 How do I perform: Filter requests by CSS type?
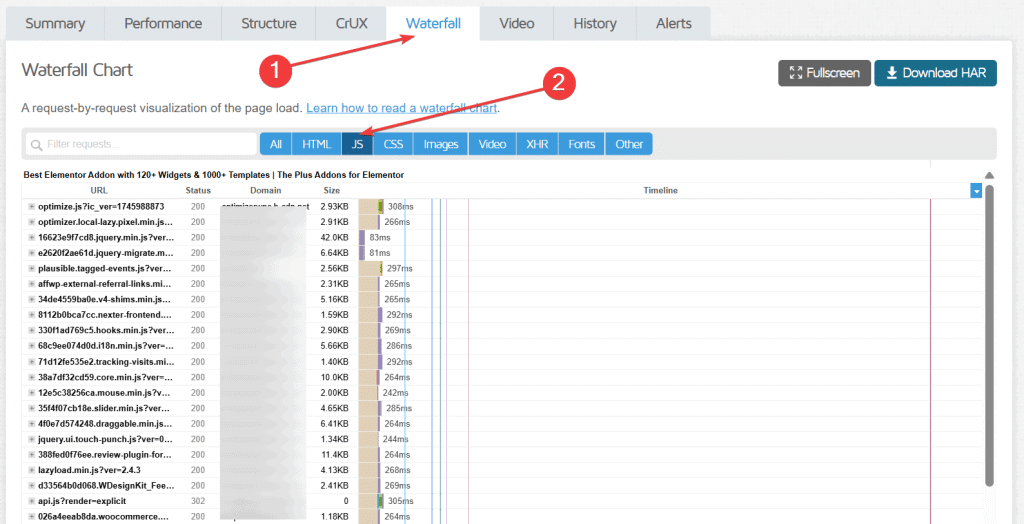(393, 144)
